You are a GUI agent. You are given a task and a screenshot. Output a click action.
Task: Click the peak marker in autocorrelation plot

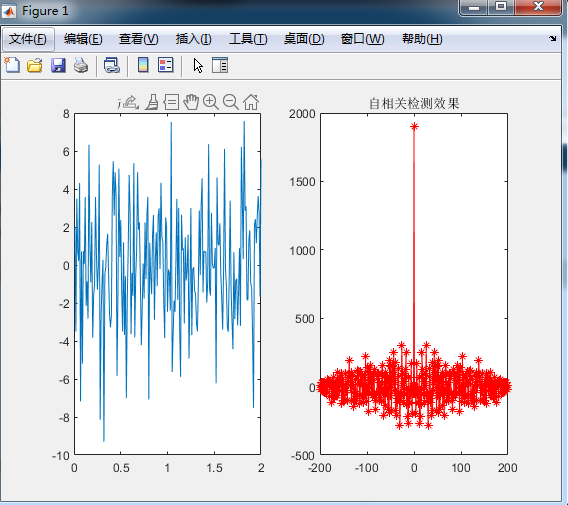coord(414,126)
